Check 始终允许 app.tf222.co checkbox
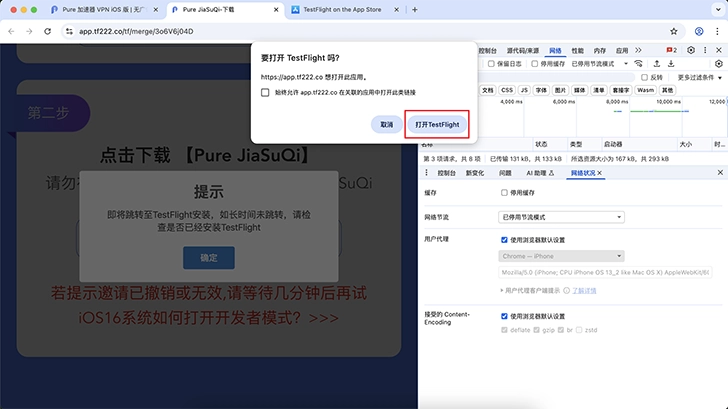Screen dimensions: 728x409 pos(265,92)
